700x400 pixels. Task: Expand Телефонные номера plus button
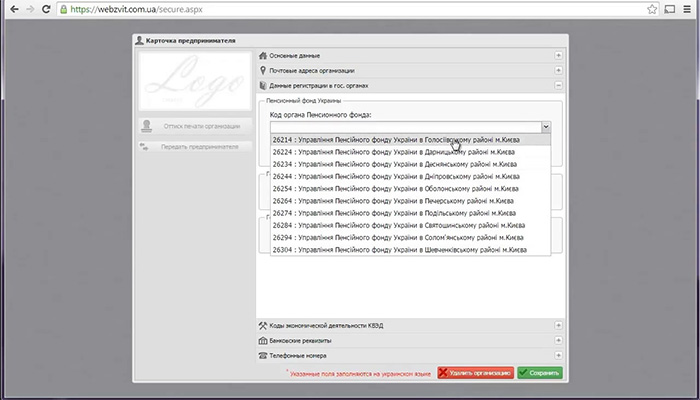(558, 356)
